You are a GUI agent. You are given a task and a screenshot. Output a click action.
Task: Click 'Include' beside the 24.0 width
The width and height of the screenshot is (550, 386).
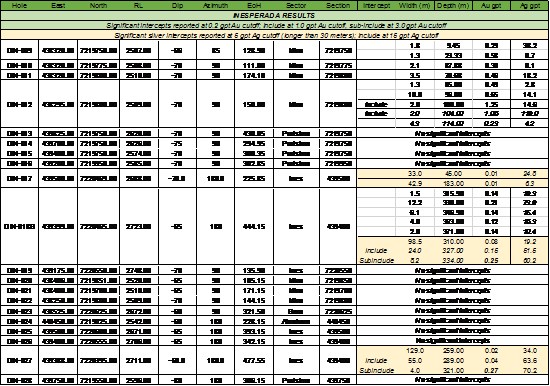pyautogui.click(x=376, y=251)
